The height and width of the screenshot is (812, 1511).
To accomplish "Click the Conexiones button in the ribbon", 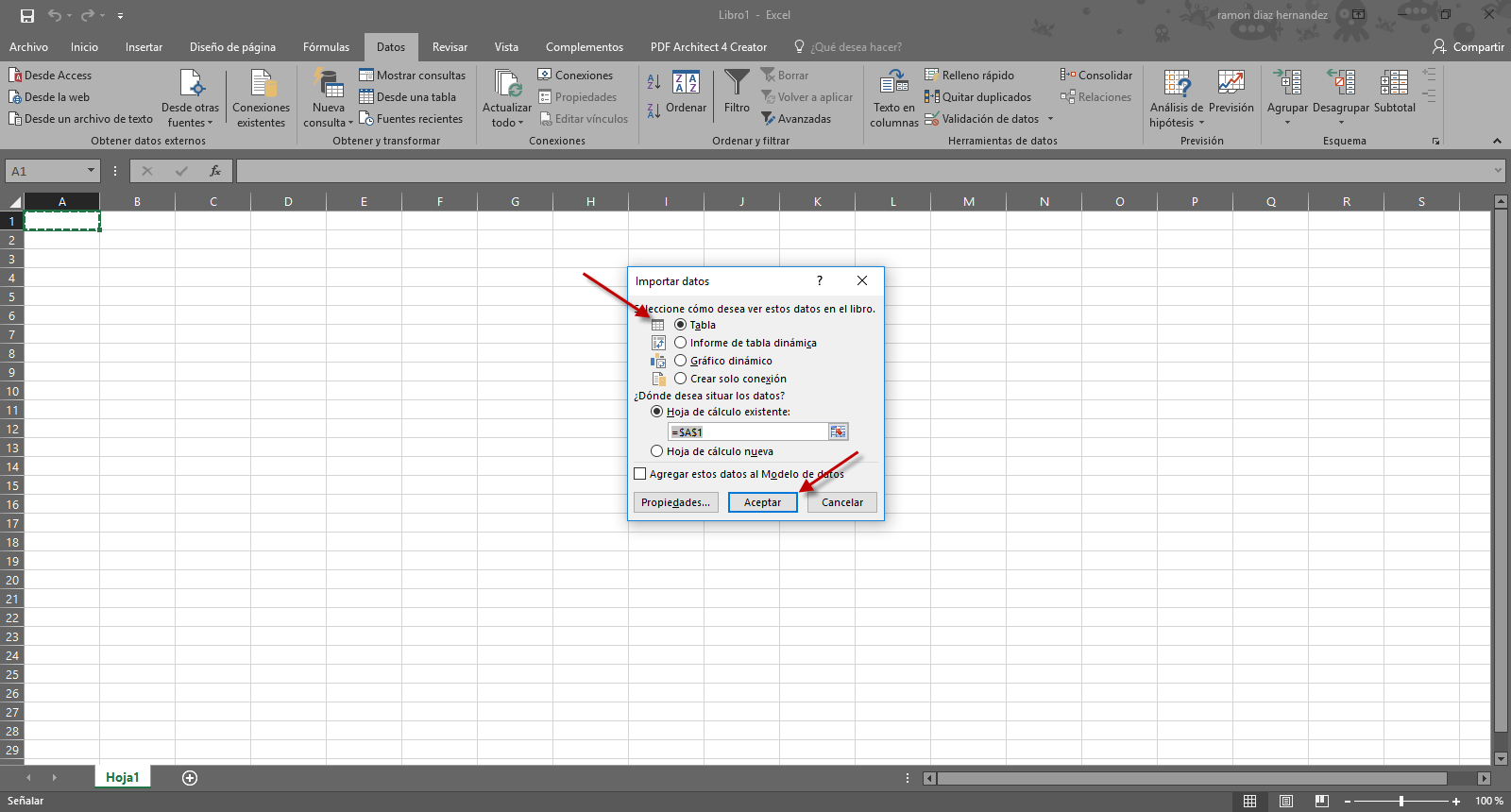I will tap(575, 76).
